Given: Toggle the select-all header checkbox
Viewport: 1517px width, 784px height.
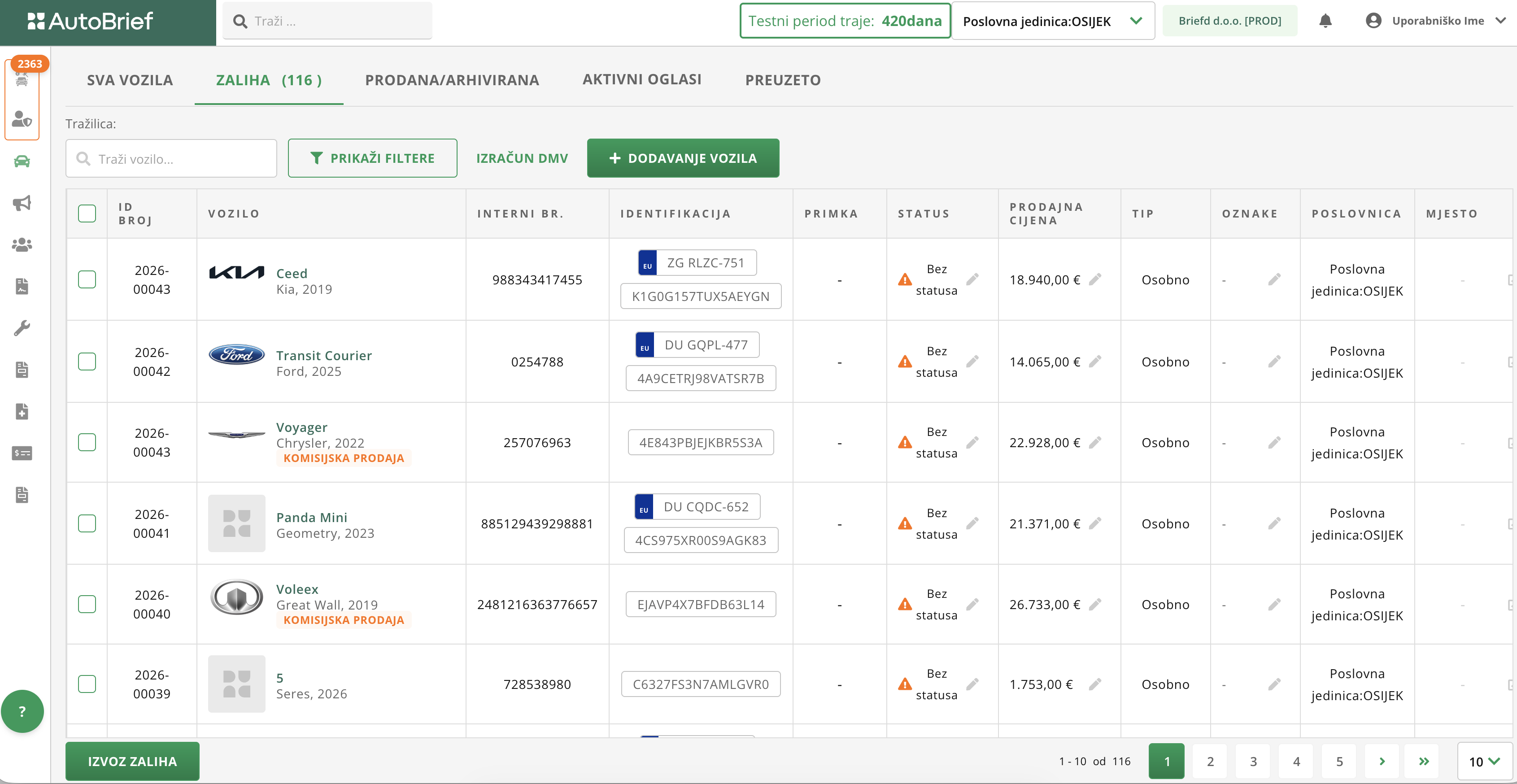Looking at the screenshot, I should click(x=87, y=213).
